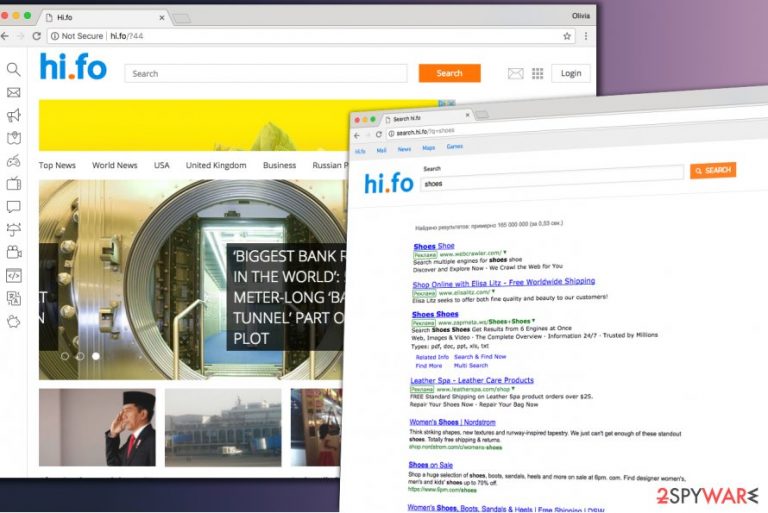Select the first carousel slide dot
The height and width of the screenshot is (513, 768).
[x=65, y=356]
